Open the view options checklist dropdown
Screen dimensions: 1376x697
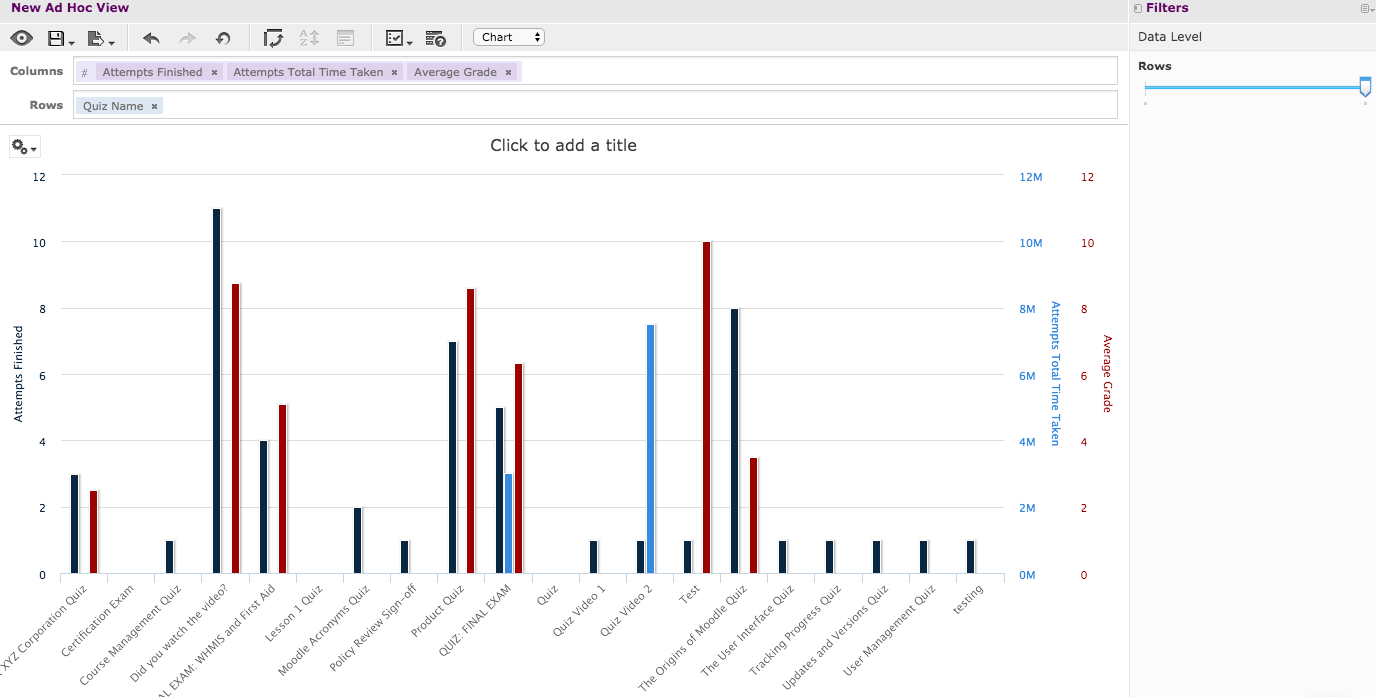click(399, 39)
